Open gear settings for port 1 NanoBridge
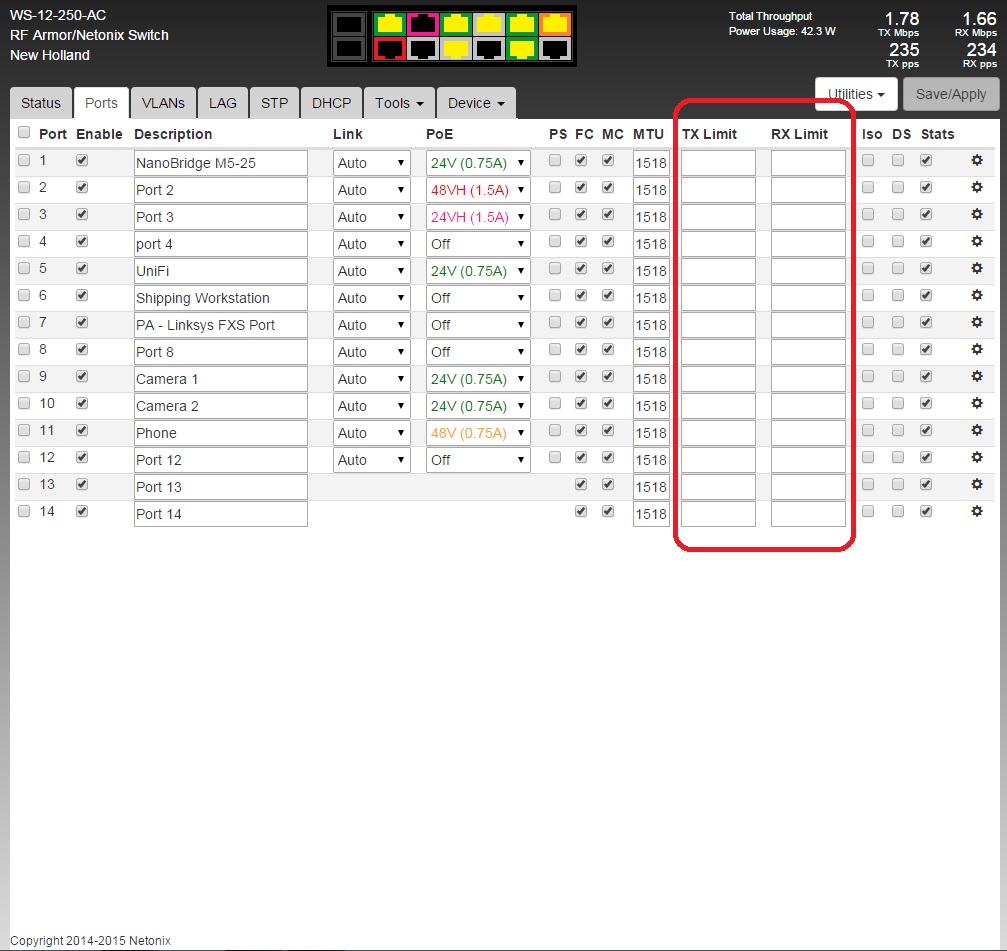 977,160
